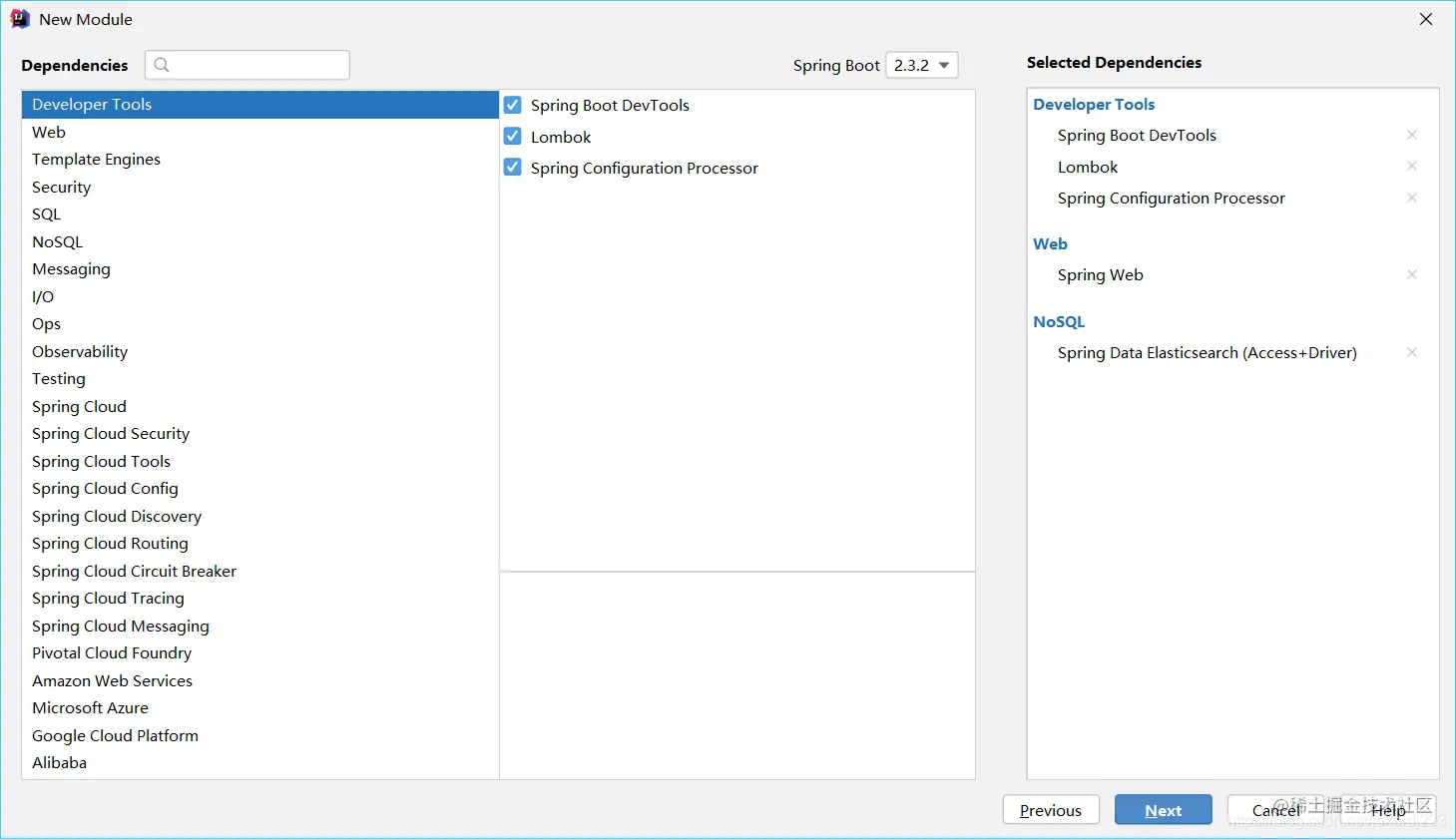
Task: Select the Spring Cloud Config category
Action: tap(260, 489)
